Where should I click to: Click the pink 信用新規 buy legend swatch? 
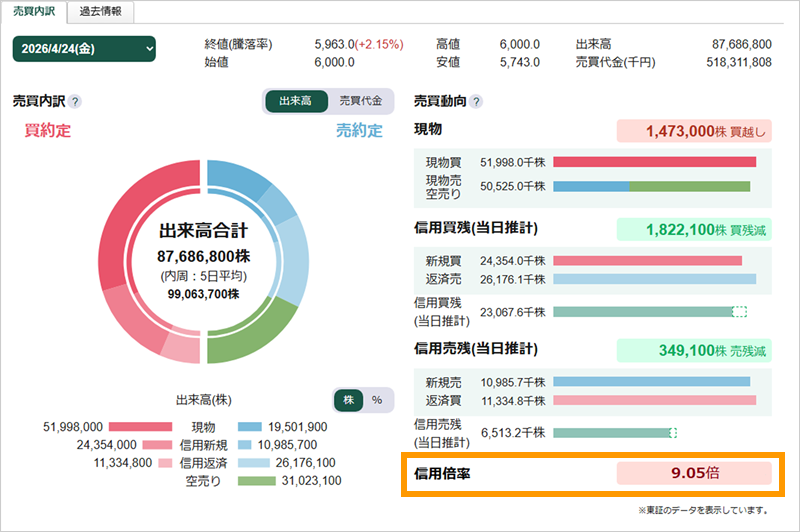pyautogui.click(x=157, y=445)
